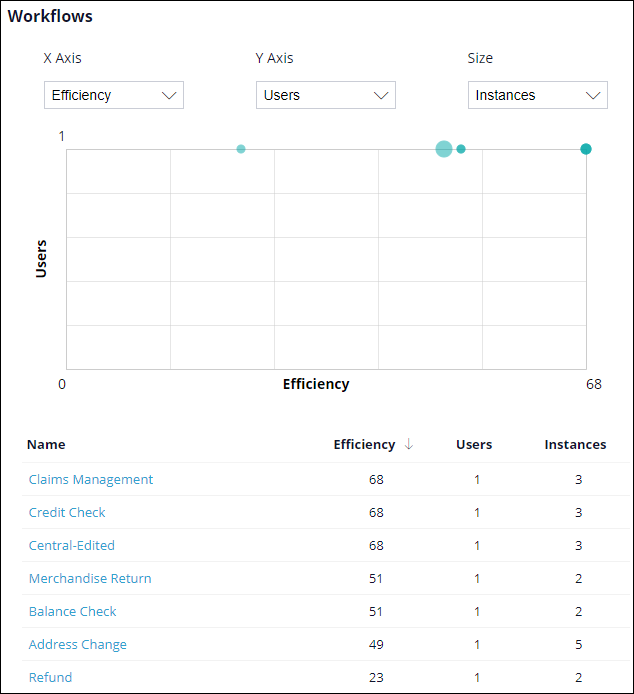This screenshot has width=634, height=694.
Task: Sort the table by the Name column
Action: [46, 444]
